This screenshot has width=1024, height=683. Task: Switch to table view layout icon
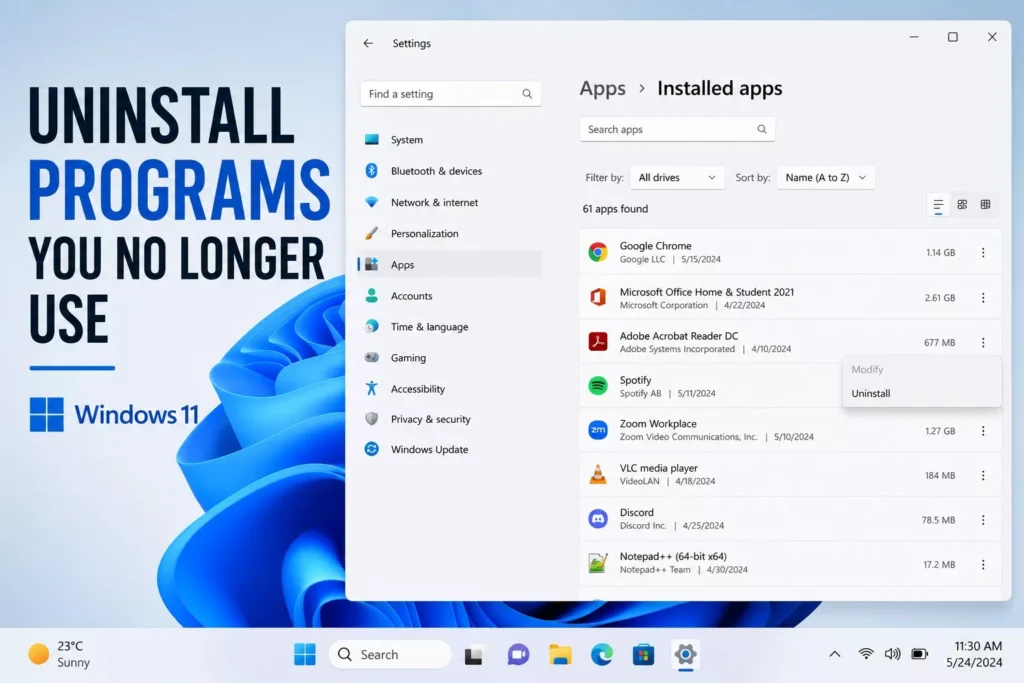coord(985,204)
